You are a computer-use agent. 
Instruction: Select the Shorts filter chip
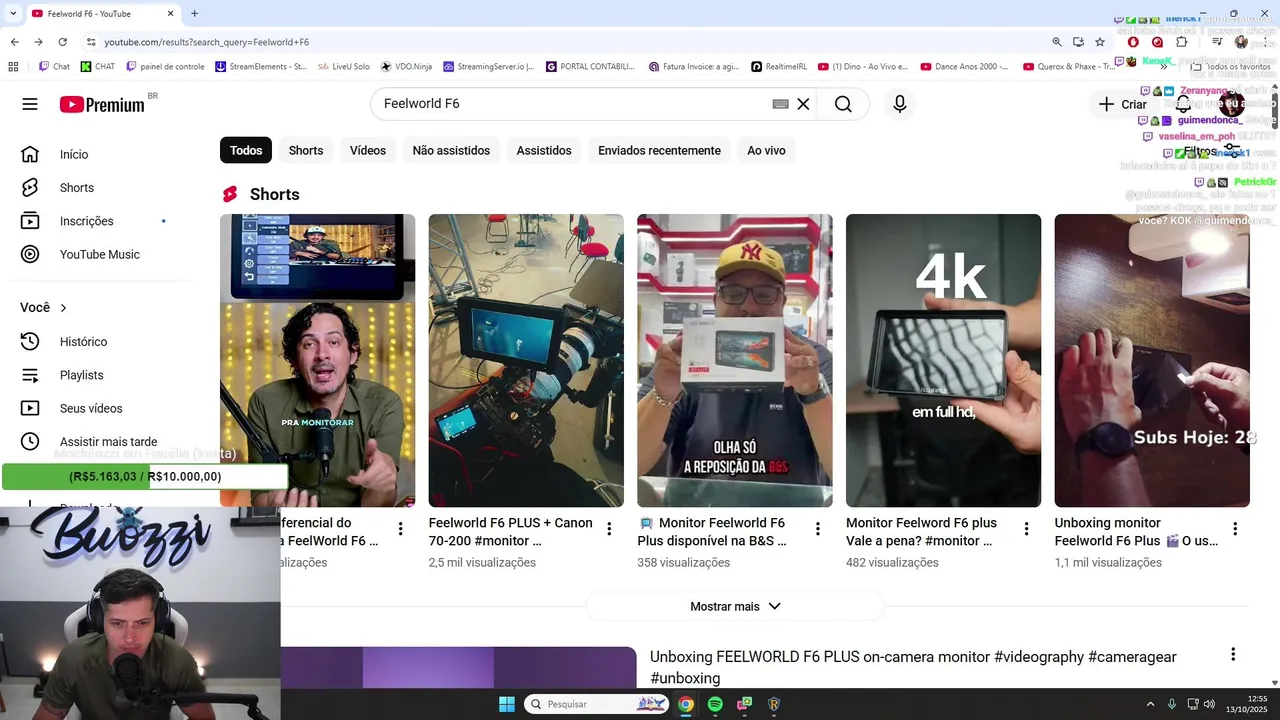tap(306, 150)
